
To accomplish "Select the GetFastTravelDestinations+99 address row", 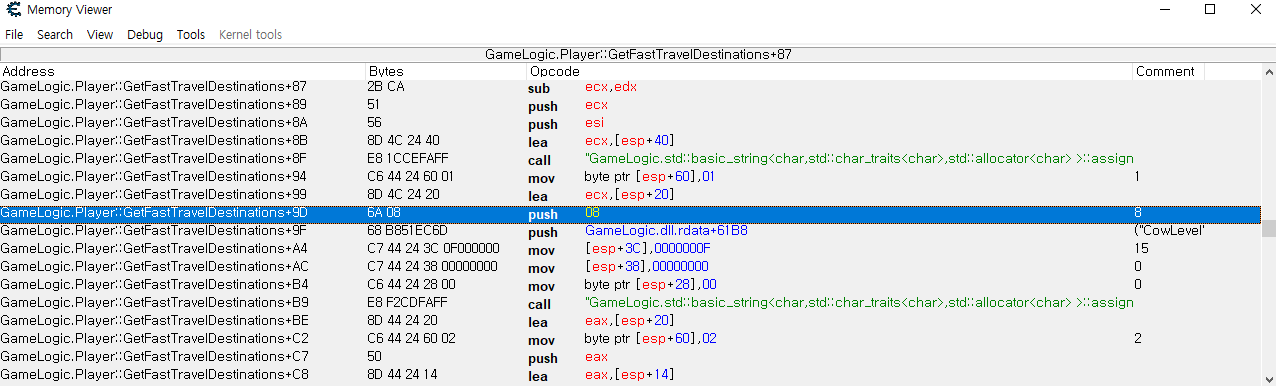I will pos(630,195).
